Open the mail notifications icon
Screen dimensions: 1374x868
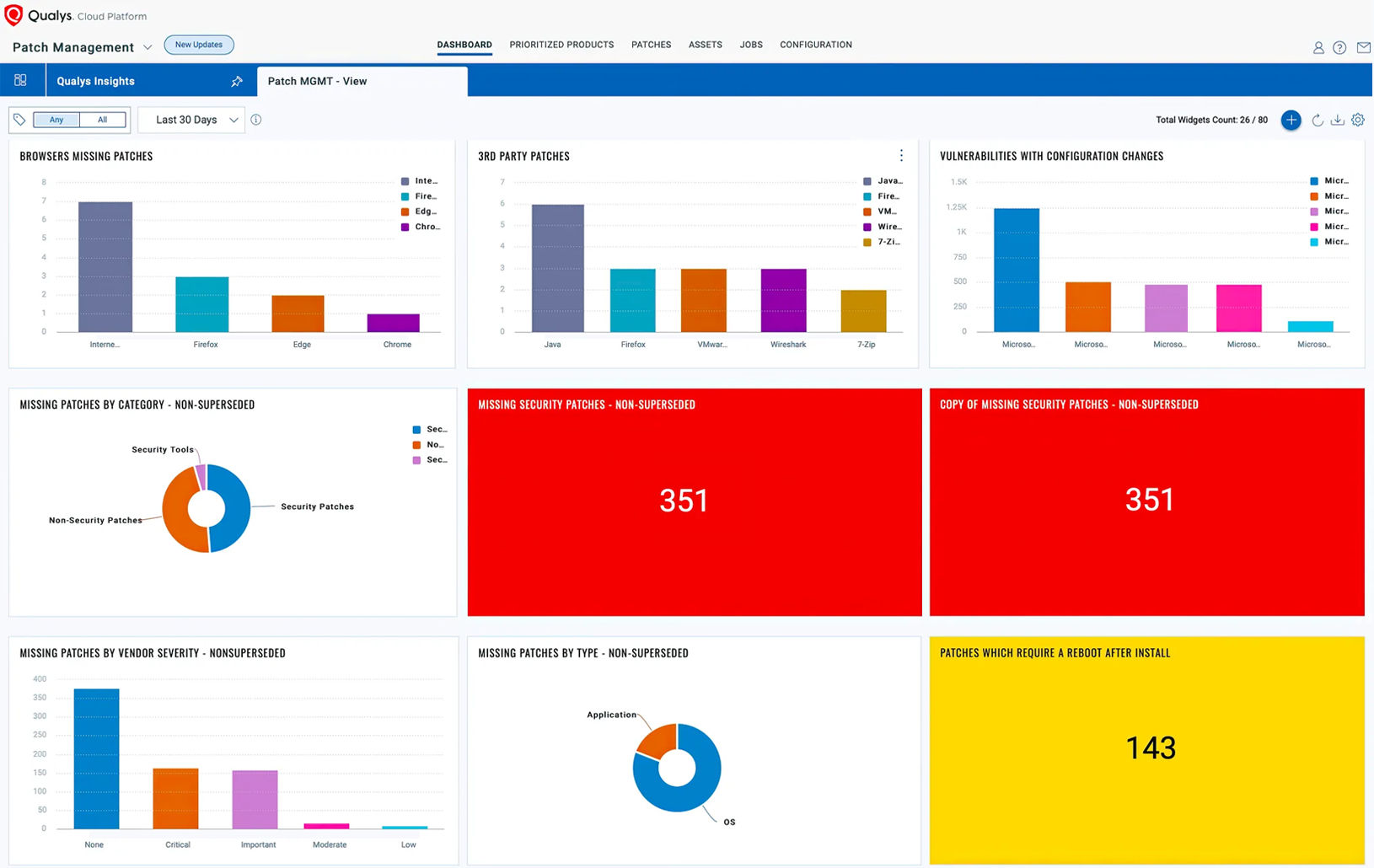(1363, 48)
